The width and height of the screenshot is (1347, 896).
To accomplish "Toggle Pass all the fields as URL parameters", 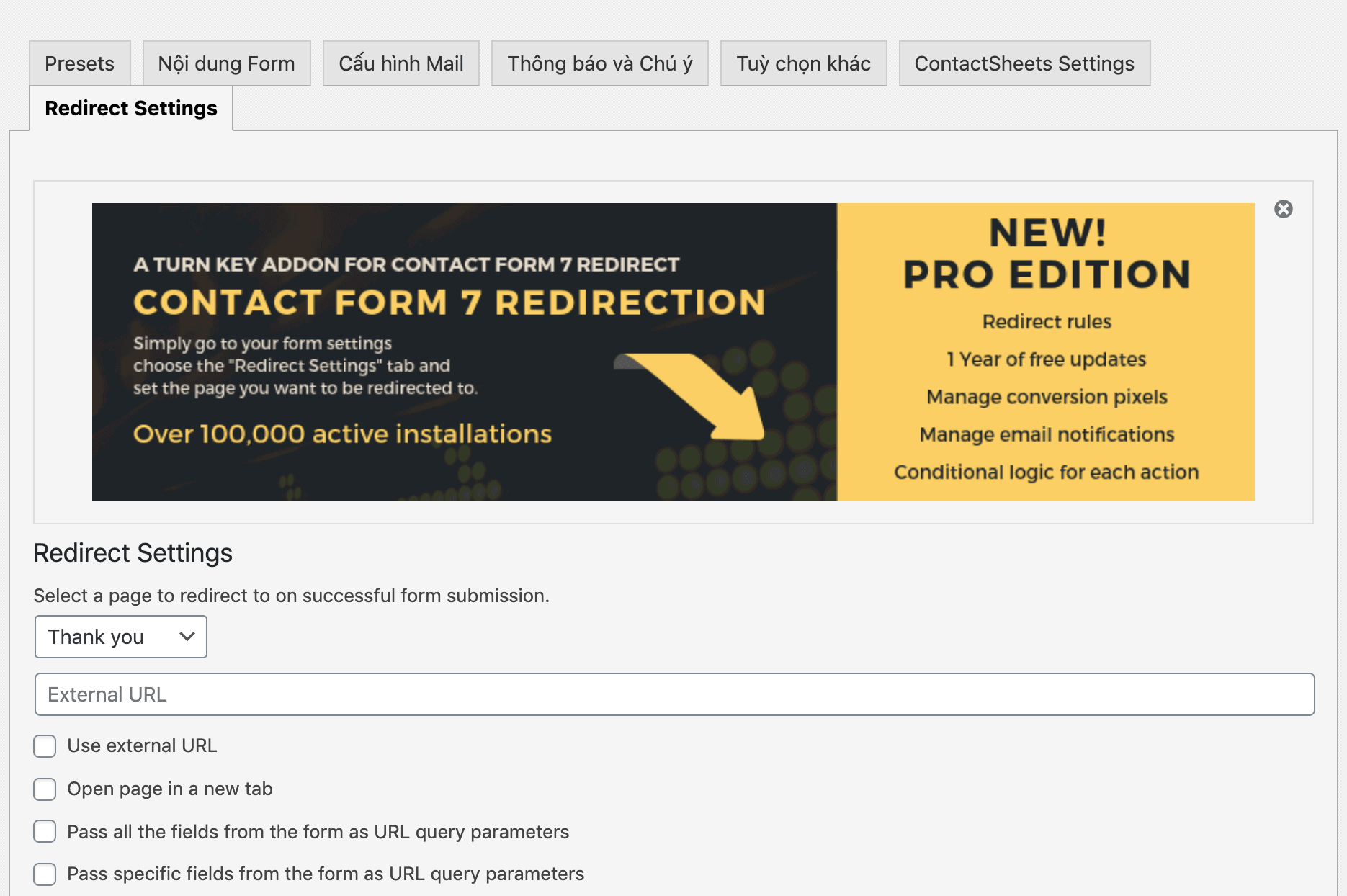I will (45, 831).
